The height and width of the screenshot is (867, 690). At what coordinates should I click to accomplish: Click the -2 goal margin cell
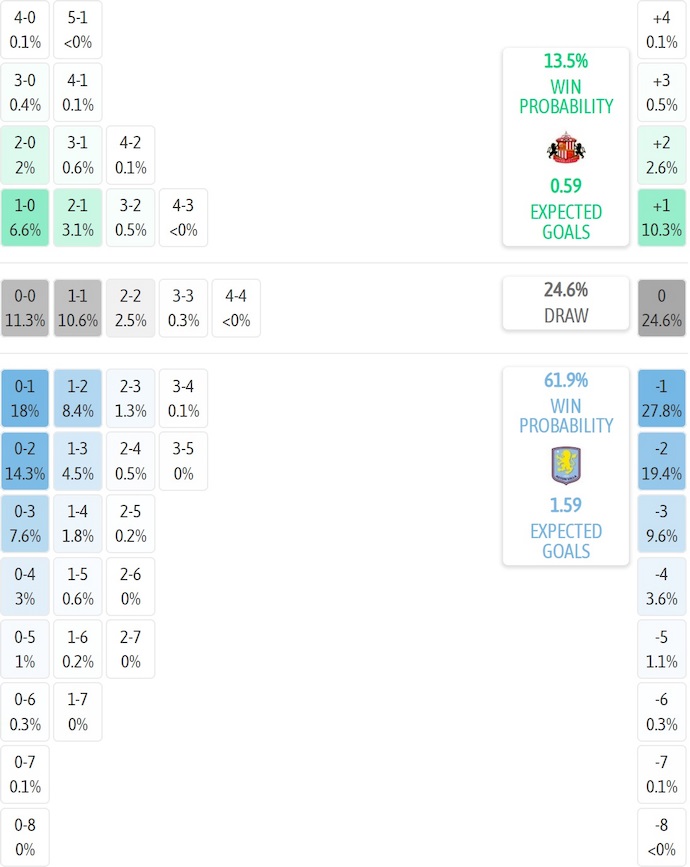(x=662, y=461)
